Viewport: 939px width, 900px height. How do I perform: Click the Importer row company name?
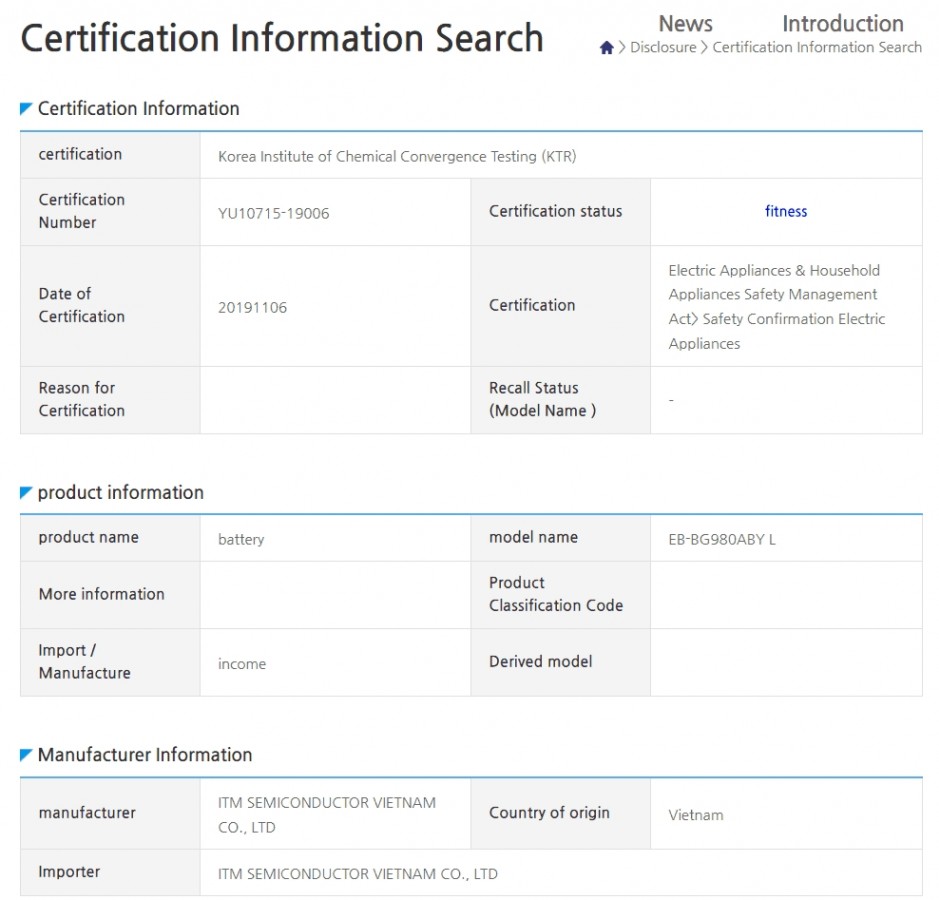[x=357, y=874]
